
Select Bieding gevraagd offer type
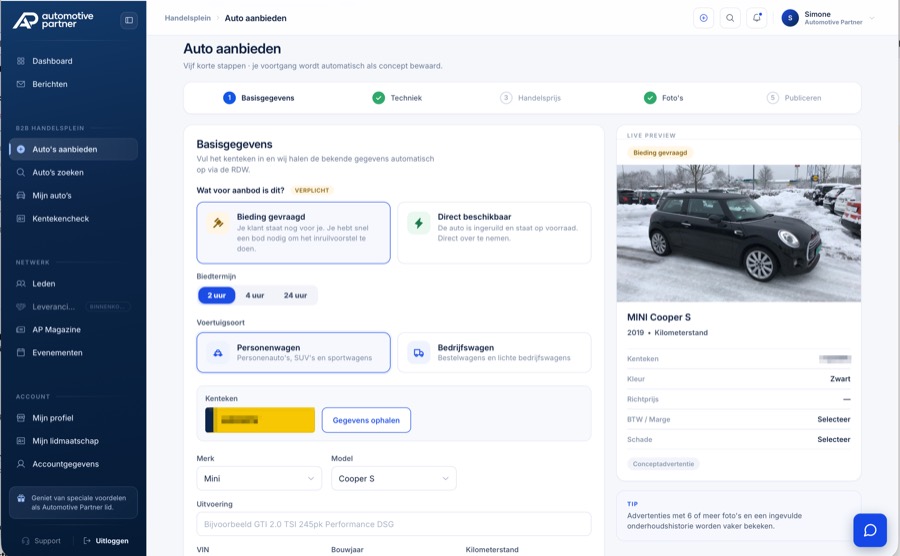293,232
